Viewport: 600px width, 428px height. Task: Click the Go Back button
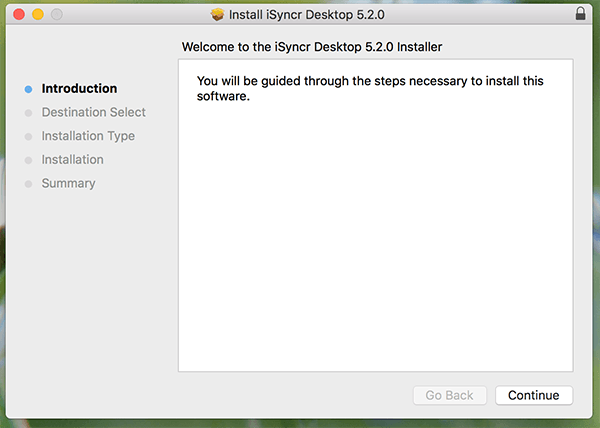(x=449, y=395)
